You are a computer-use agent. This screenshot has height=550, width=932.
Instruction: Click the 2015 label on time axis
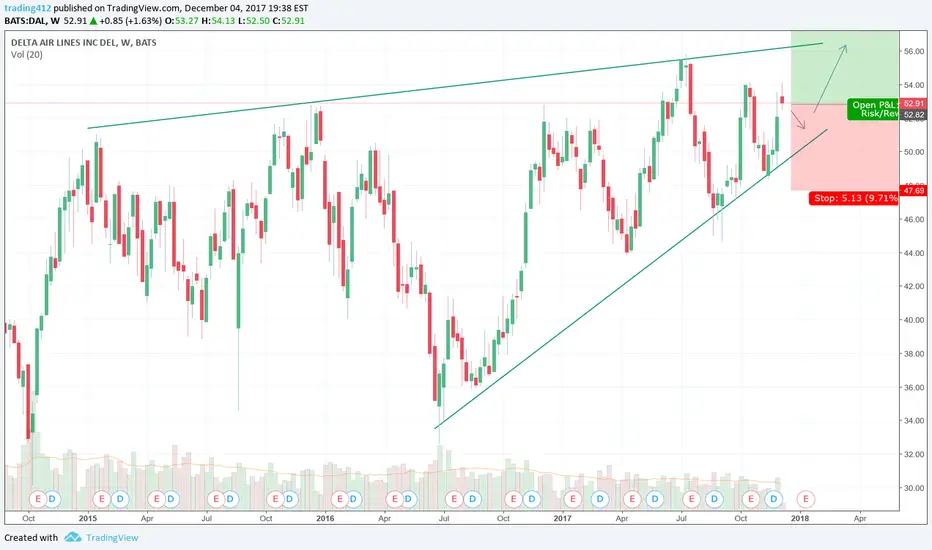[x=88, y=518]
